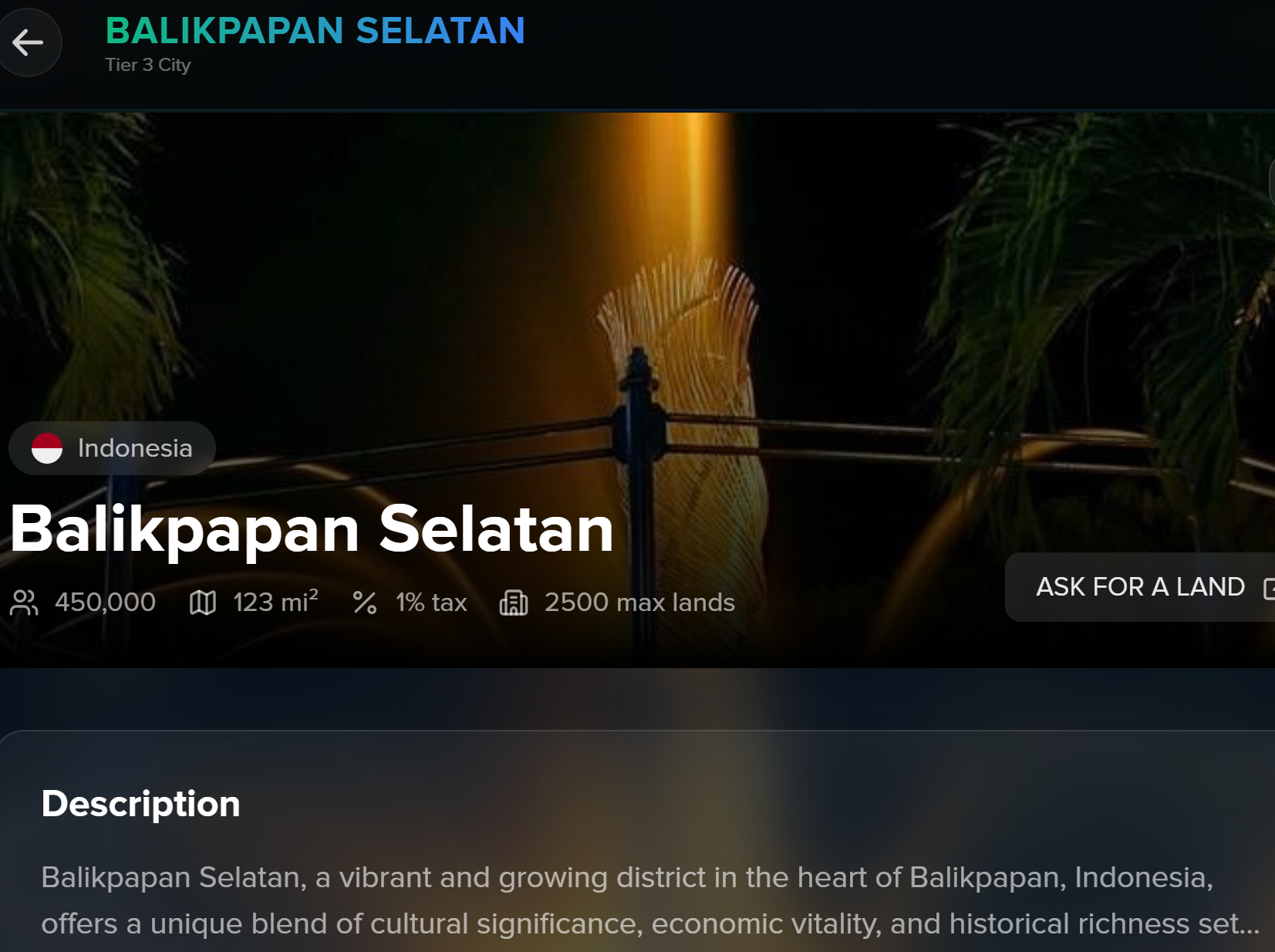Click the partially visible button at banner's right edge
This screenshot has width=1275, height=952.
coord(1272,183)
